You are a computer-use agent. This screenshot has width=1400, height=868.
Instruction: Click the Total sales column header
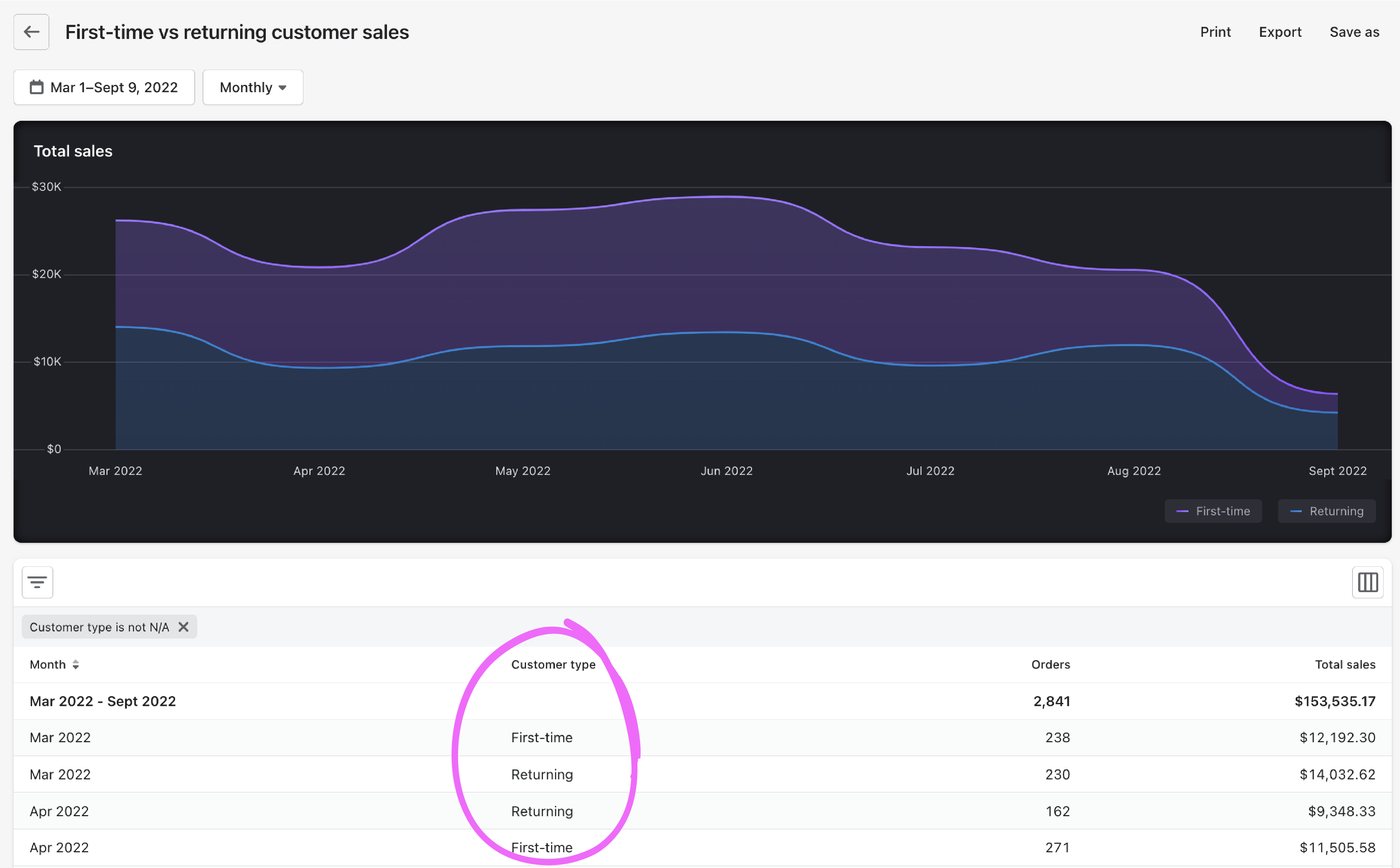(x=1344, y=665)
